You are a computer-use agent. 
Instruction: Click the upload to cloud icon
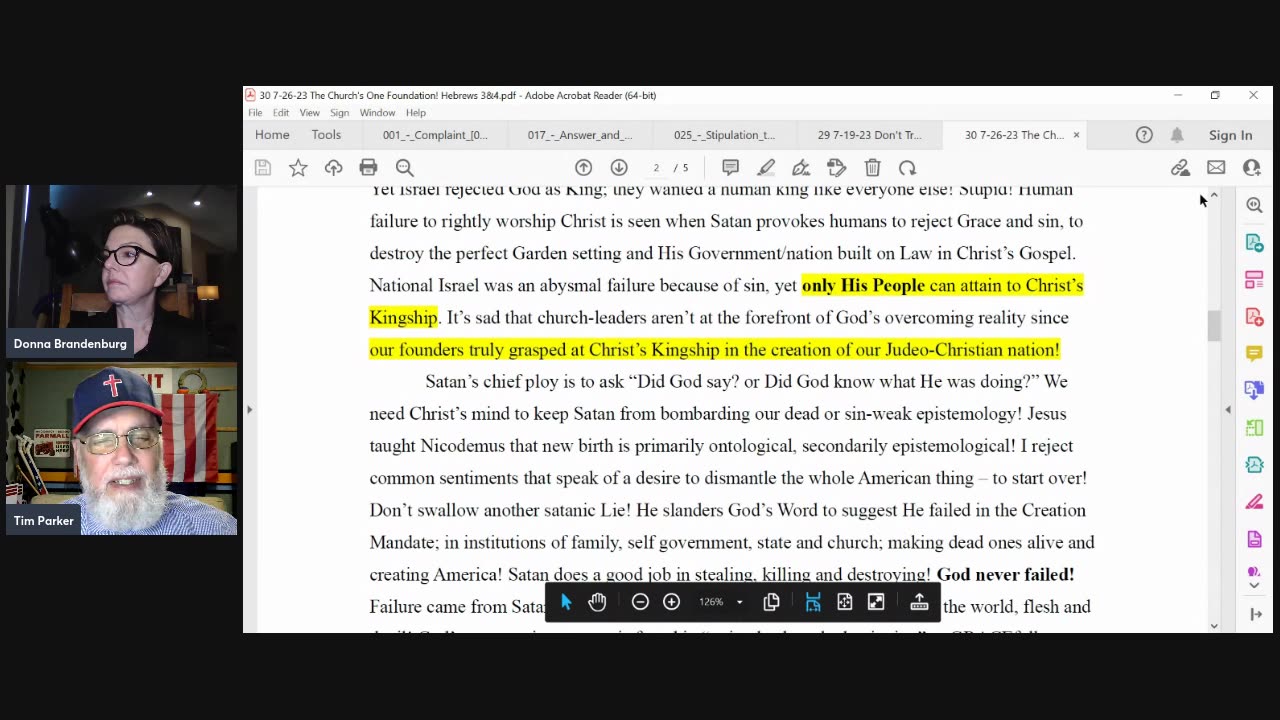(x=333, y=168)
